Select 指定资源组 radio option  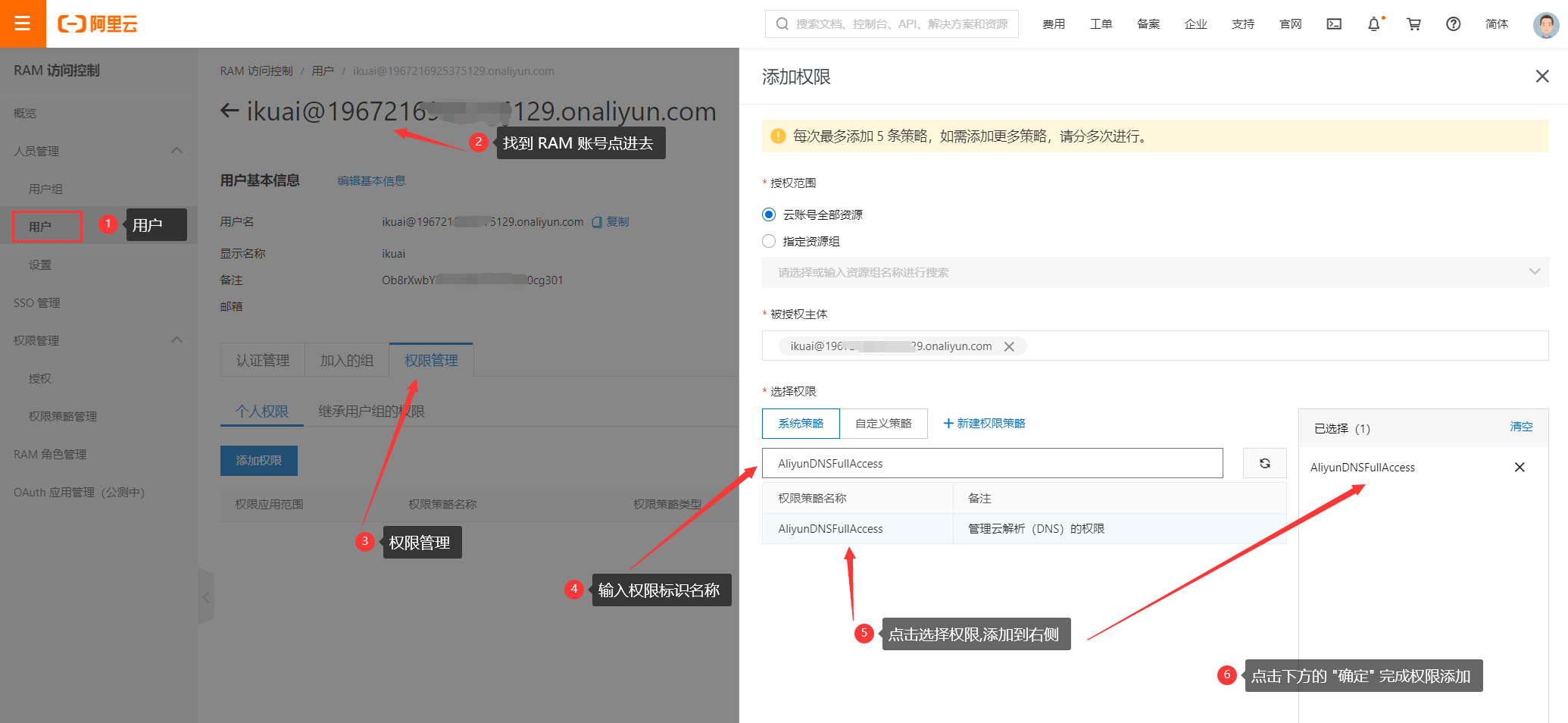pos(769,241)
